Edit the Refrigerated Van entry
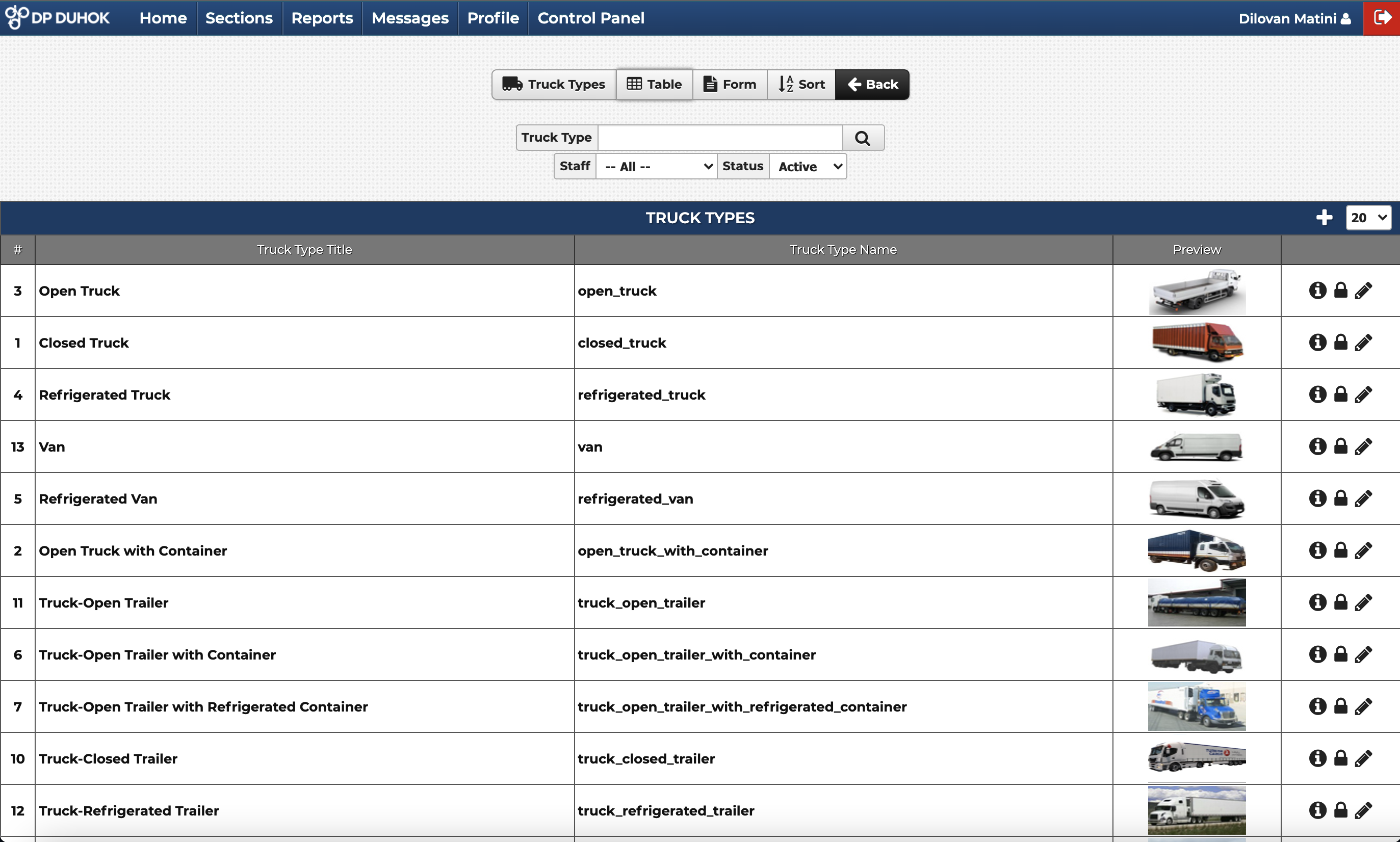 pyautogui.click(x=1363, y=498)
